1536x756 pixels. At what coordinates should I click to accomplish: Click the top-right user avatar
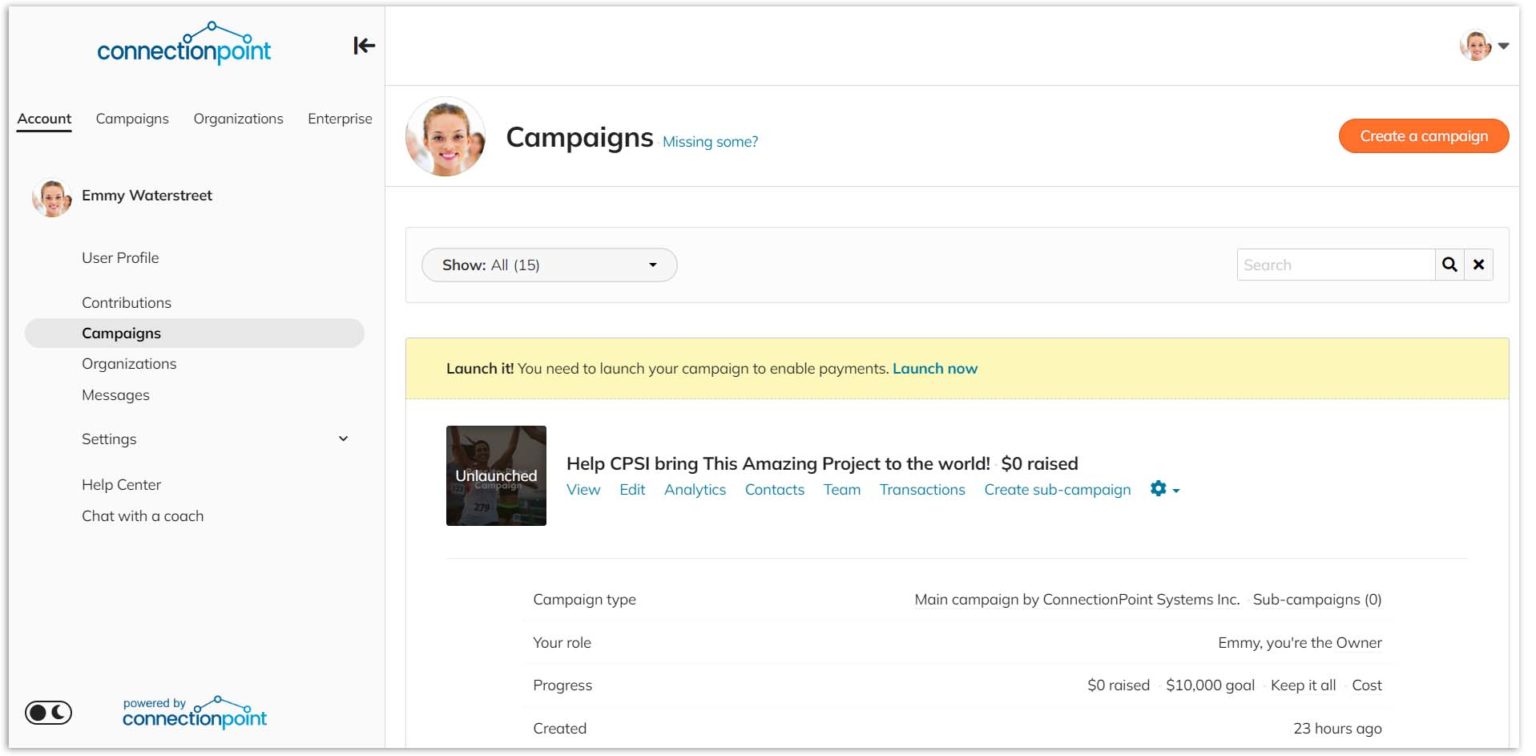[1475, 46]
